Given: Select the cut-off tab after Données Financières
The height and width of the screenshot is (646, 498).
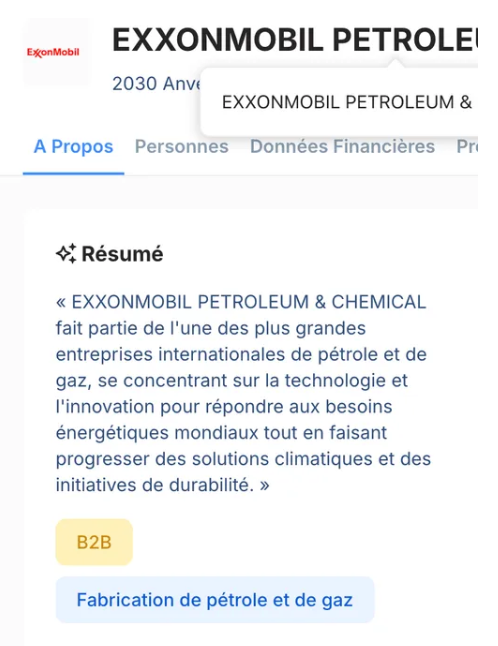Looking at the screenshot, I should point(467,147).
